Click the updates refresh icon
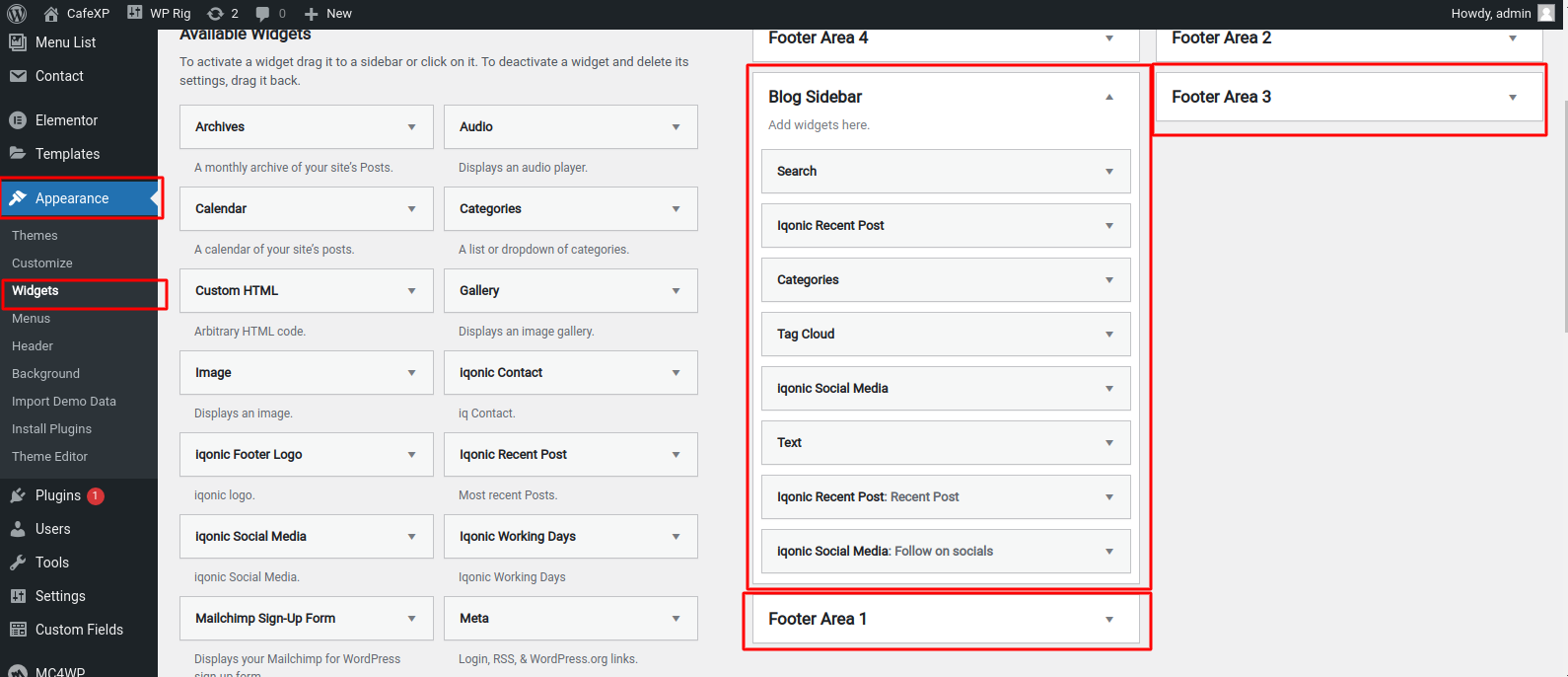The width and height of the screenshot is (1568, 677). tap(215, 14)
